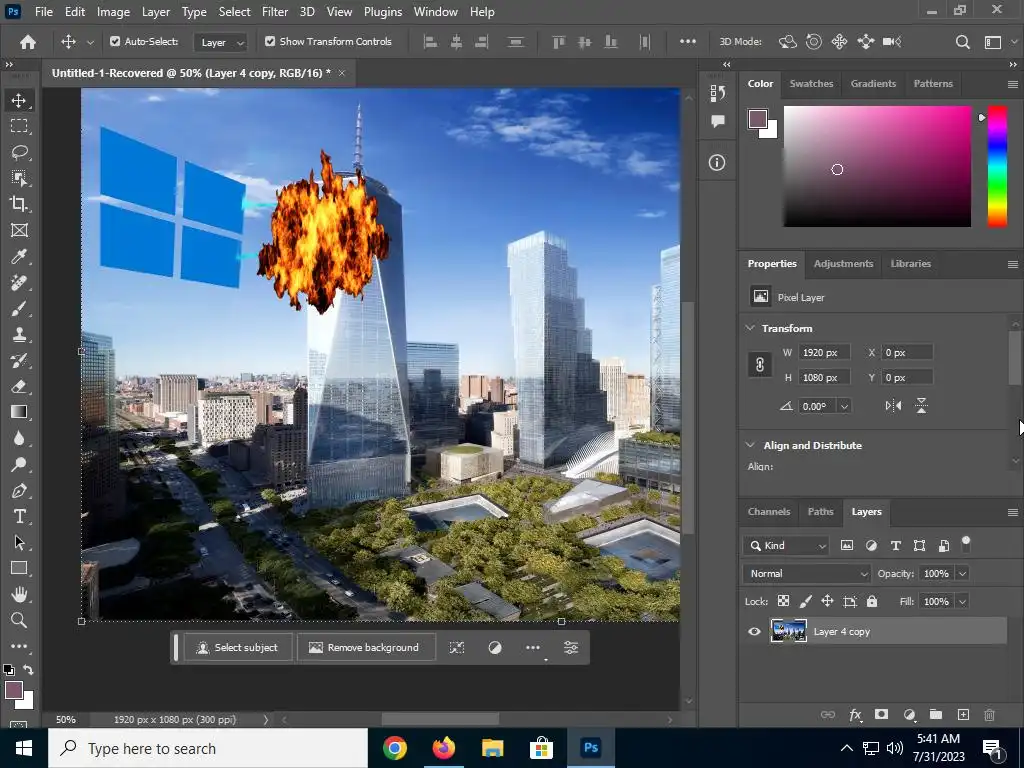Open the Kind filter dropdown

pyautogui.click(x=786, y=545)
